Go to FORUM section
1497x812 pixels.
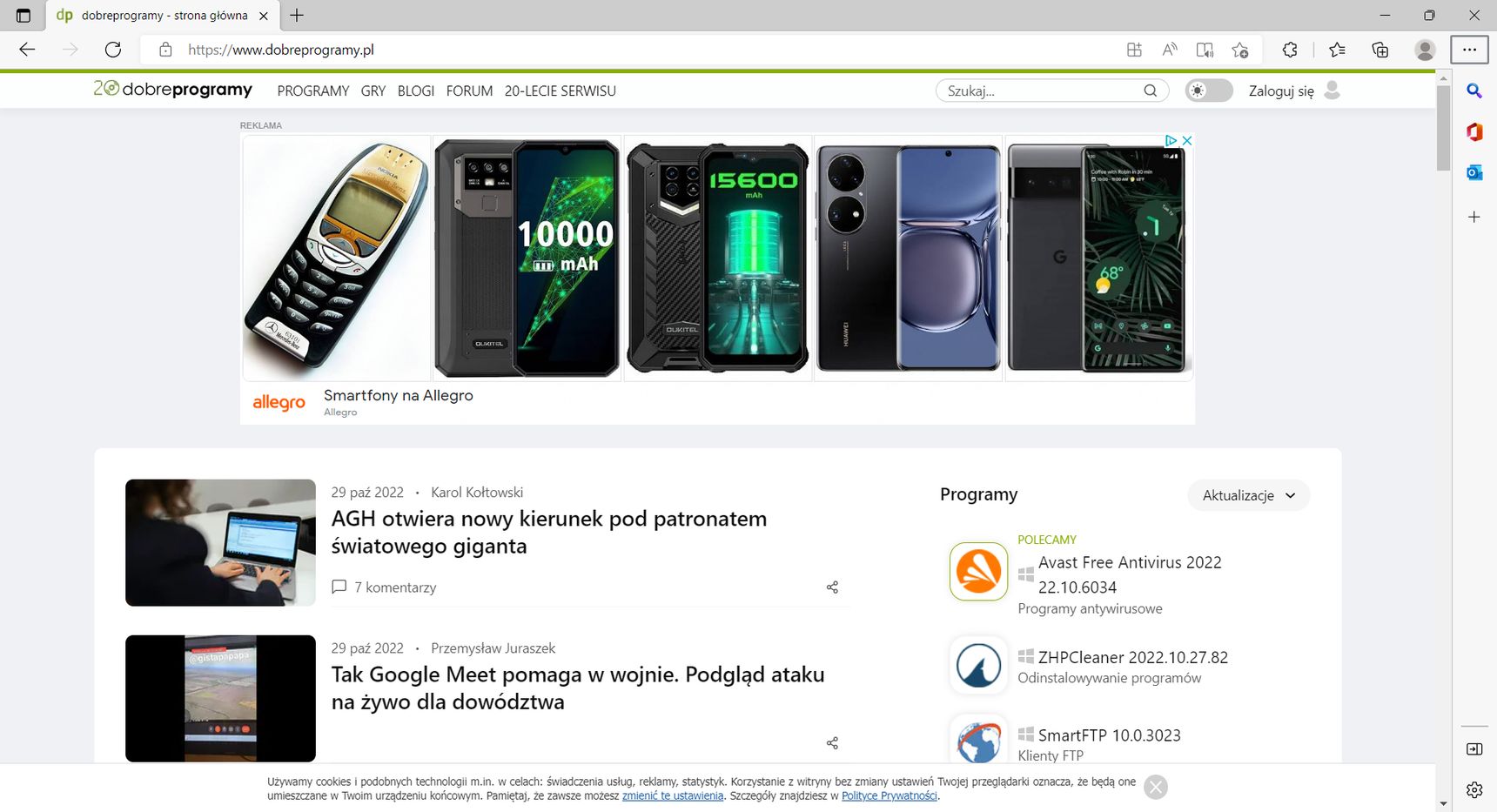point(470,91)
